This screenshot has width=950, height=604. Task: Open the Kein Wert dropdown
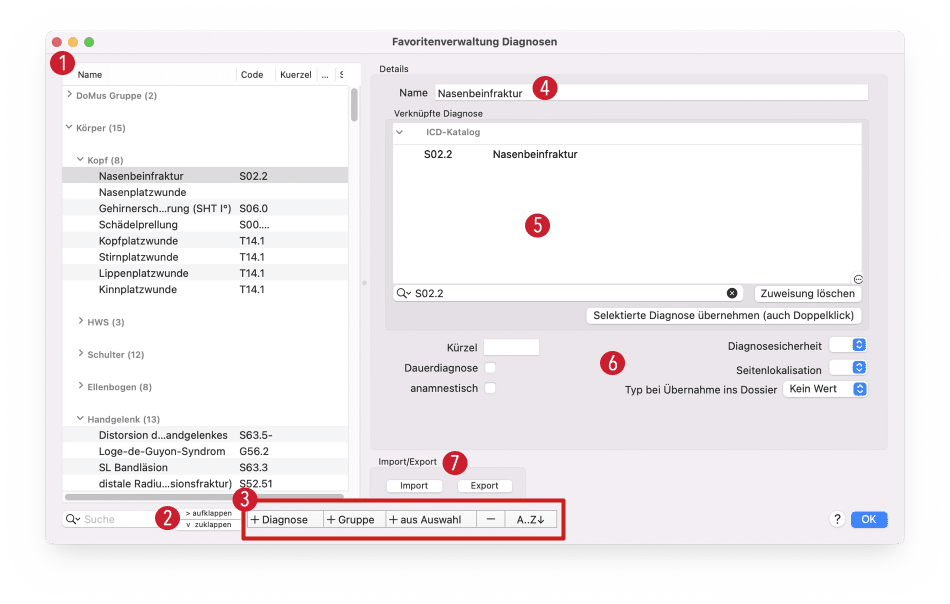coord(825,389)
